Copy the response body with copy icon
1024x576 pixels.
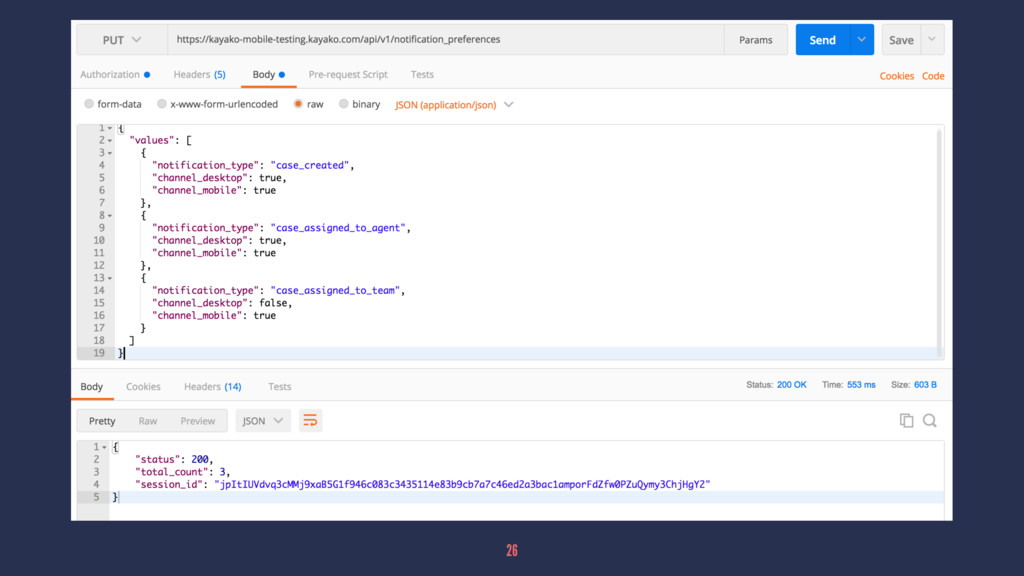tap(906, 421)
